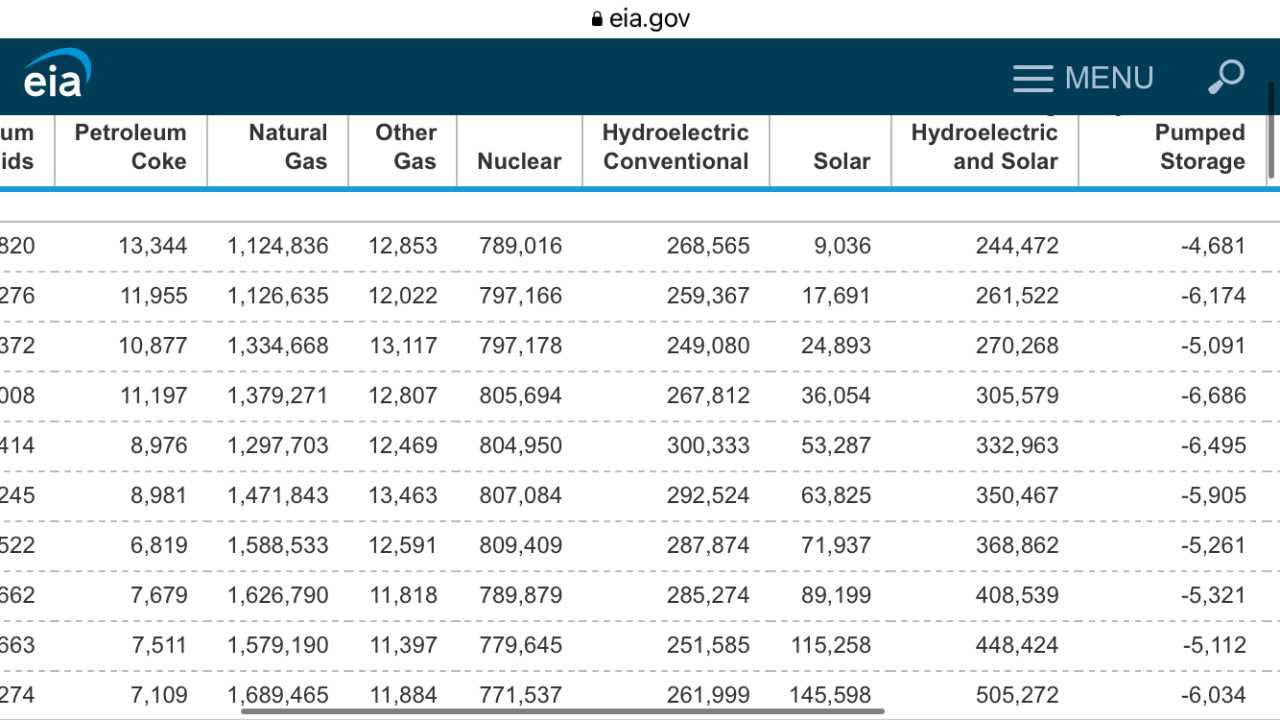Select the Hydroelectric and Solar column header
This screenshot has height=720, width=1280.
(x=984, y=147)
